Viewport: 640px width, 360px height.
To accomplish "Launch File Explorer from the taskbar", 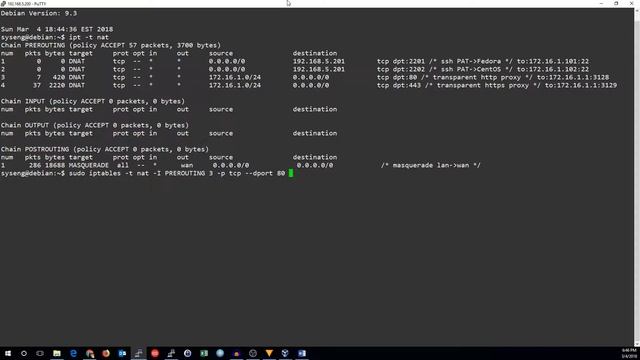I will pyautogui.click(x=57, y=353).
